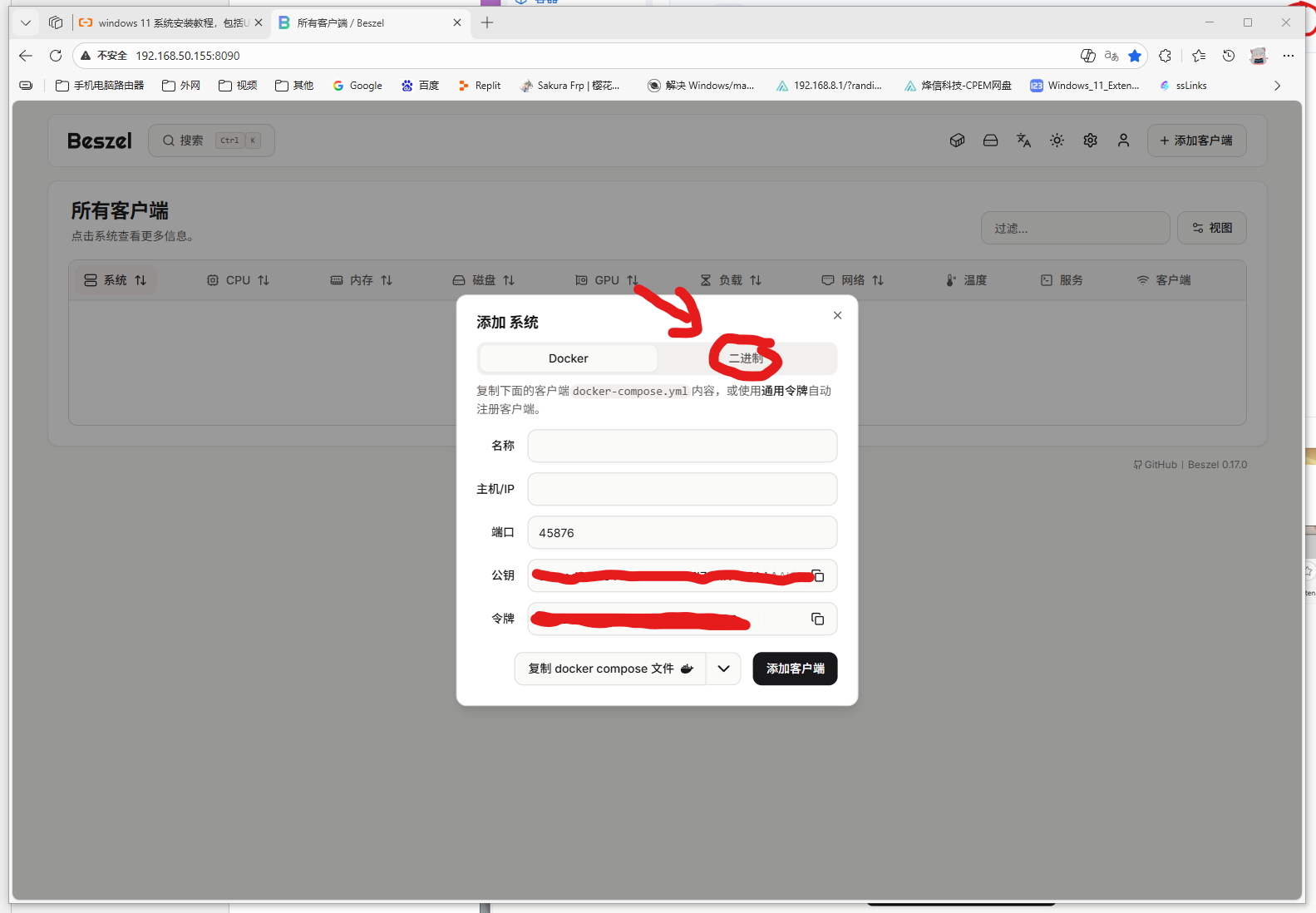Open the 视图 view options menu
1316x913 pixels.
1212,228
